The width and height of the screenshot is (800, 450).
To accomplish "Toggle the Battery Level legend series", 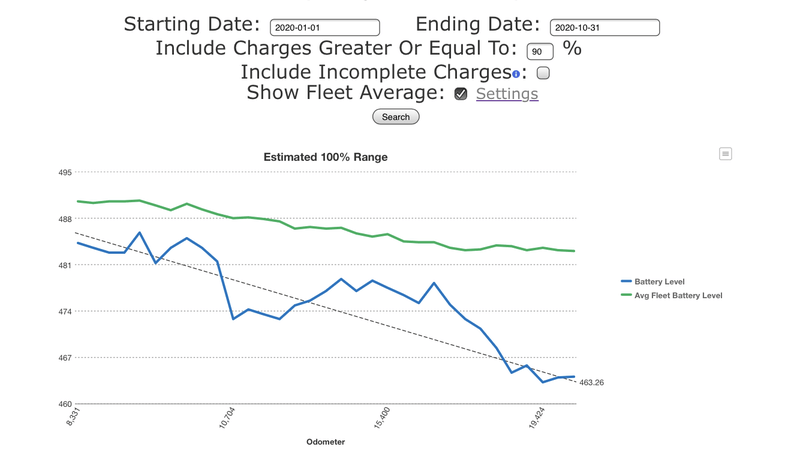I will [x=659, y=282].
